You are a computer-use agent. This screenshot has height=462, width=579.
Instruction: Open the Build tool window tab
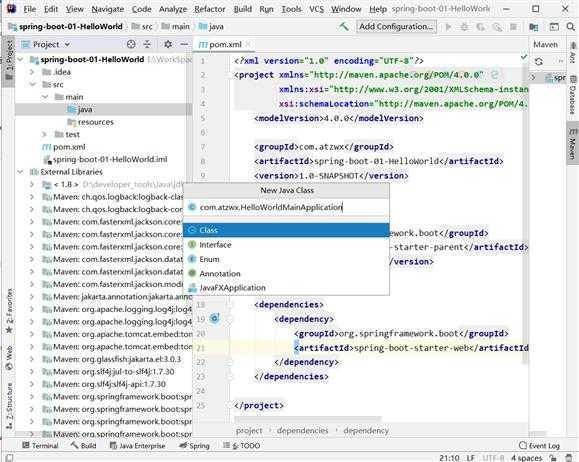pos(84,446)
